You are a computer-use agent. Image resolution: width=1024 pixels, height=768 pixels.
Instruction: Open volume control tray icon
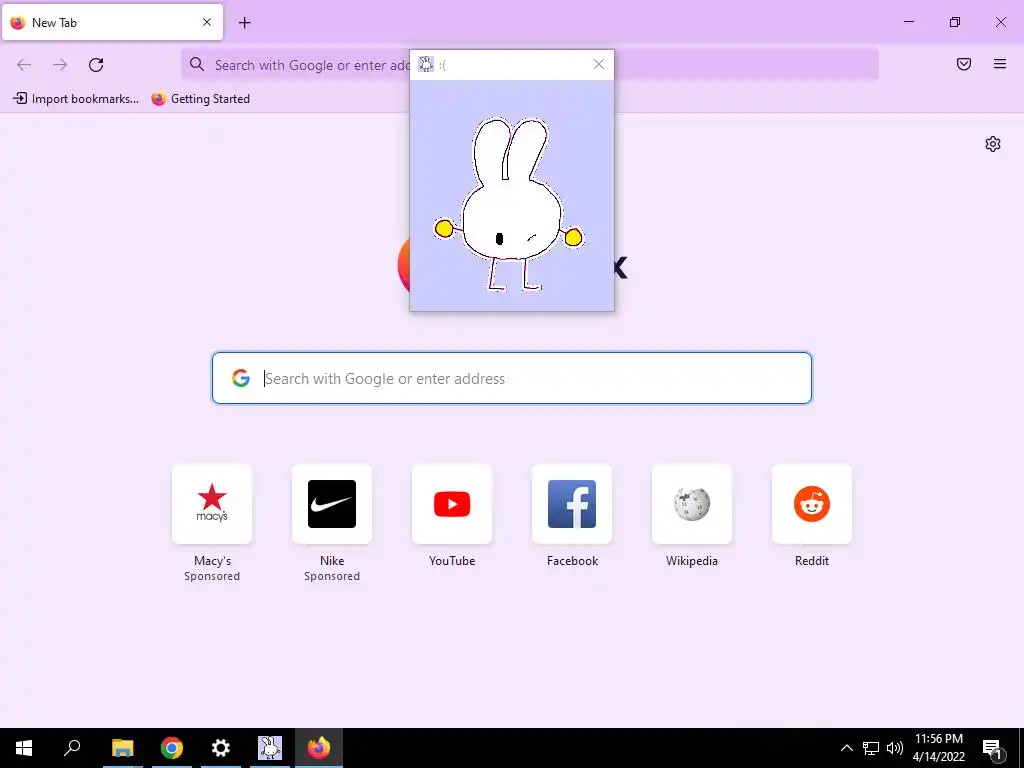tap(895, 748)
